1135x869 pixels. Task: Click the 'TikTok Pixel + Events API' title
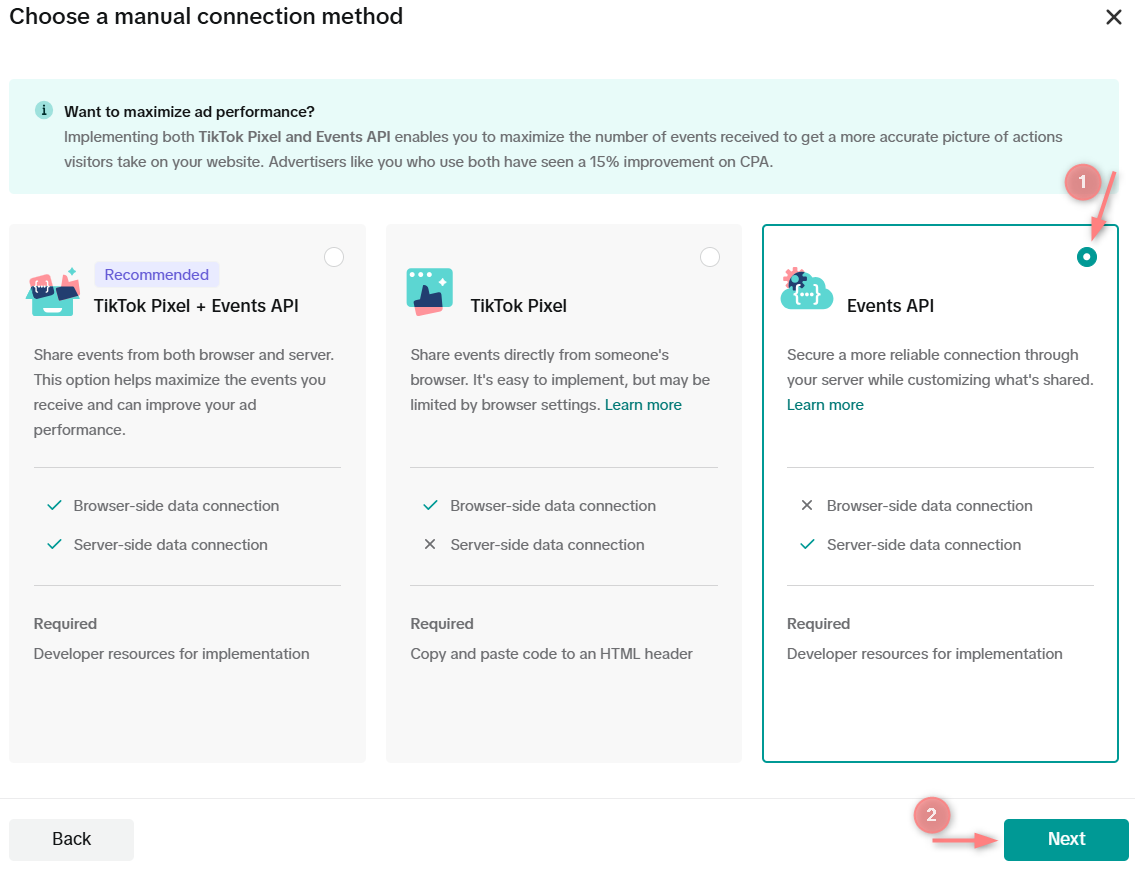(x=196, y=306)
